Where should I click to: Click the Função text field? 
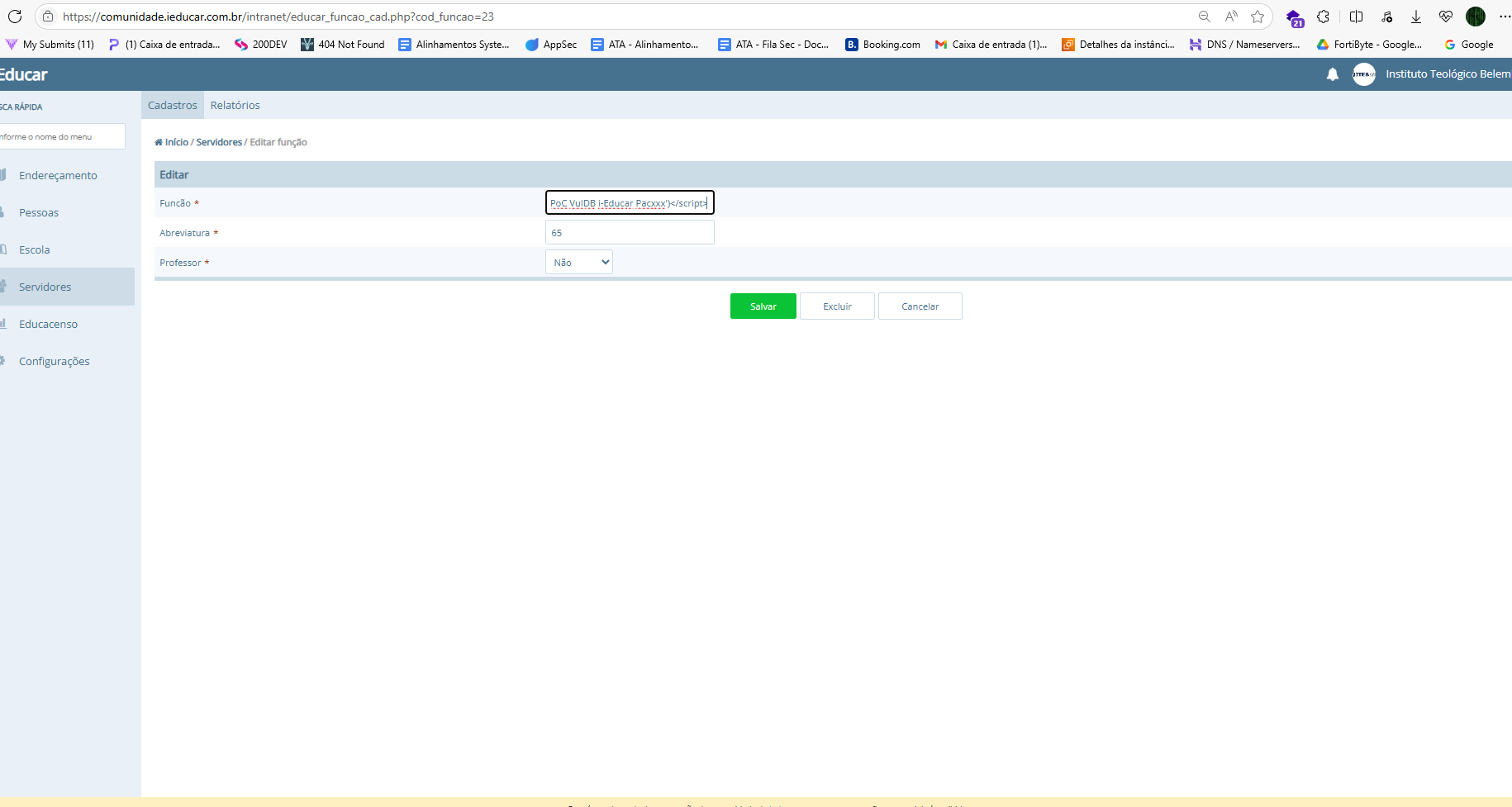(630, 202)
